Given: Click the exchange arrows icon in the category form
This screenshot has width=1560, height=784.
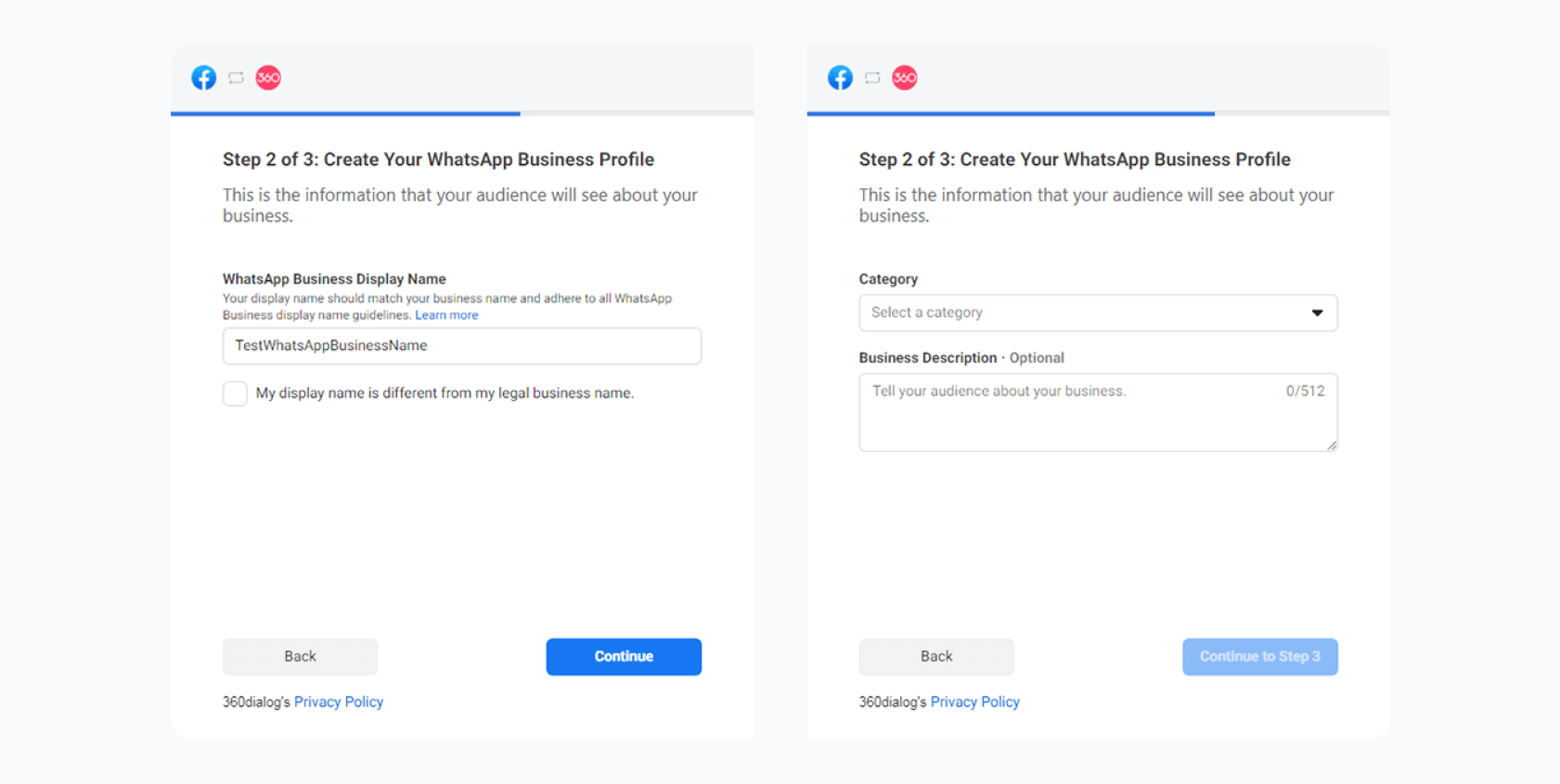Looking at the screenshot, I should point(872,78).
